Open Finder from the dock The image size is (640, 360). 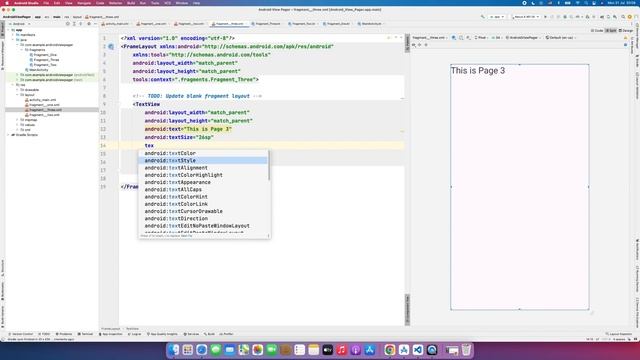click(174, 350)
